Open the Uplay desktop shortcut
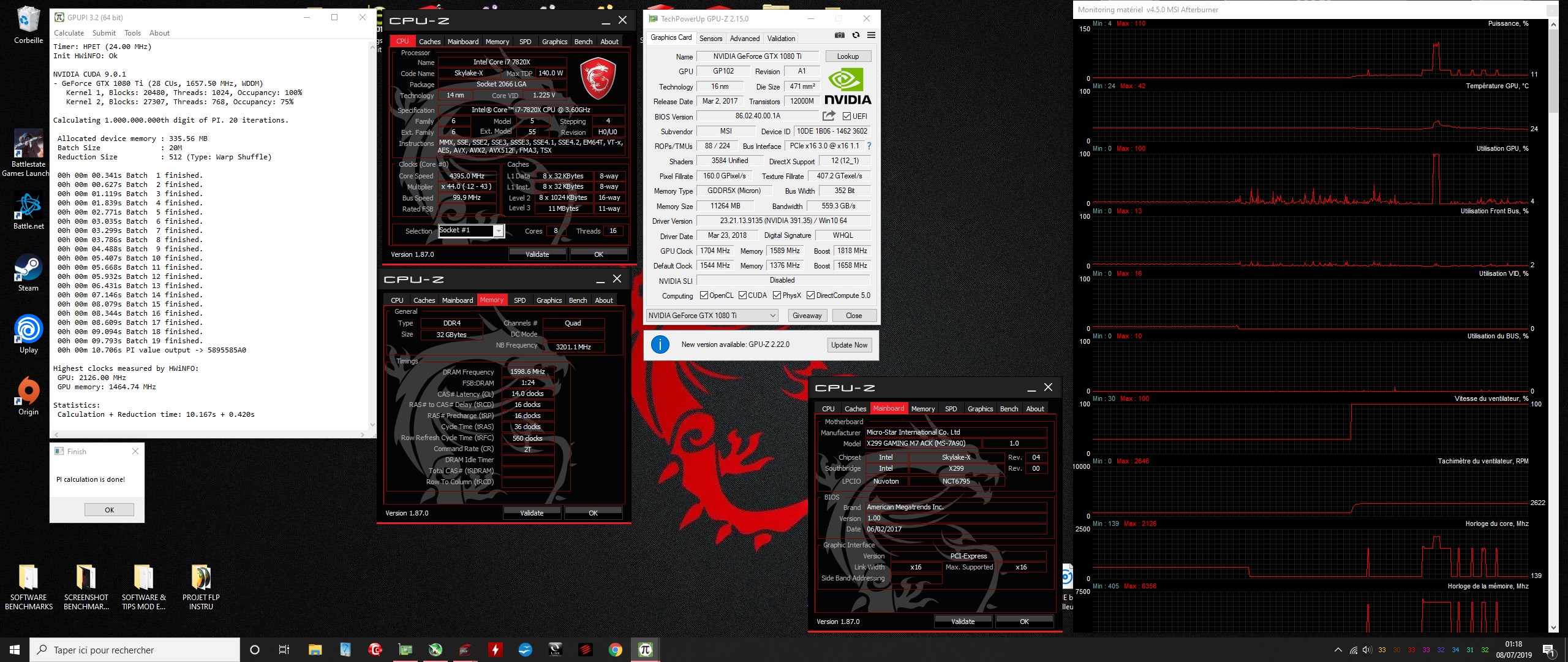The height and width of the screenshot is (662, 1568). 28,335
